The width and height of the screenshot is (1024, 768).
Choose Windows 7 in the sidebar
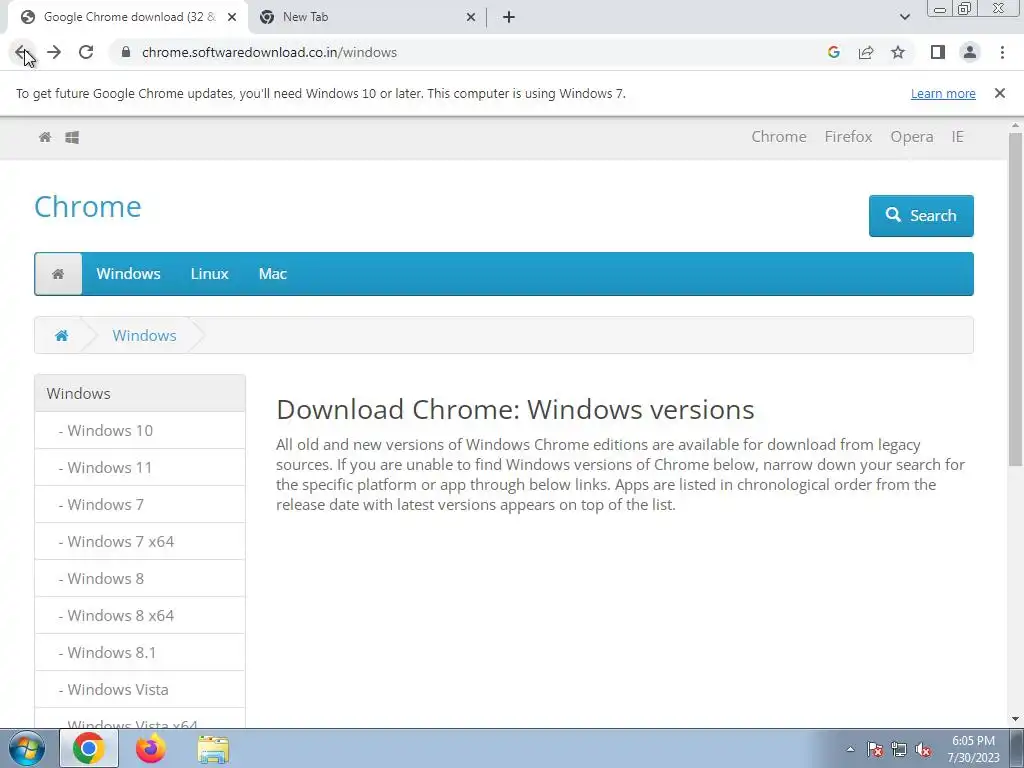(x=140, y=504)
